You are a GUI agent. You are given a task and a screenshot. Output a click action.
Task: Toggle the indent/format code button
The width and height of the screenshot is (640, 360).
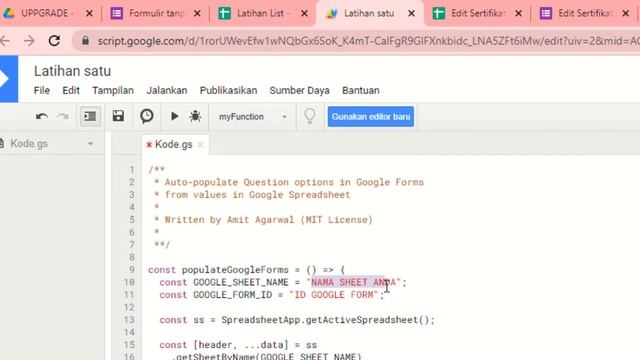pyautogui.click(x=90, y=117)
